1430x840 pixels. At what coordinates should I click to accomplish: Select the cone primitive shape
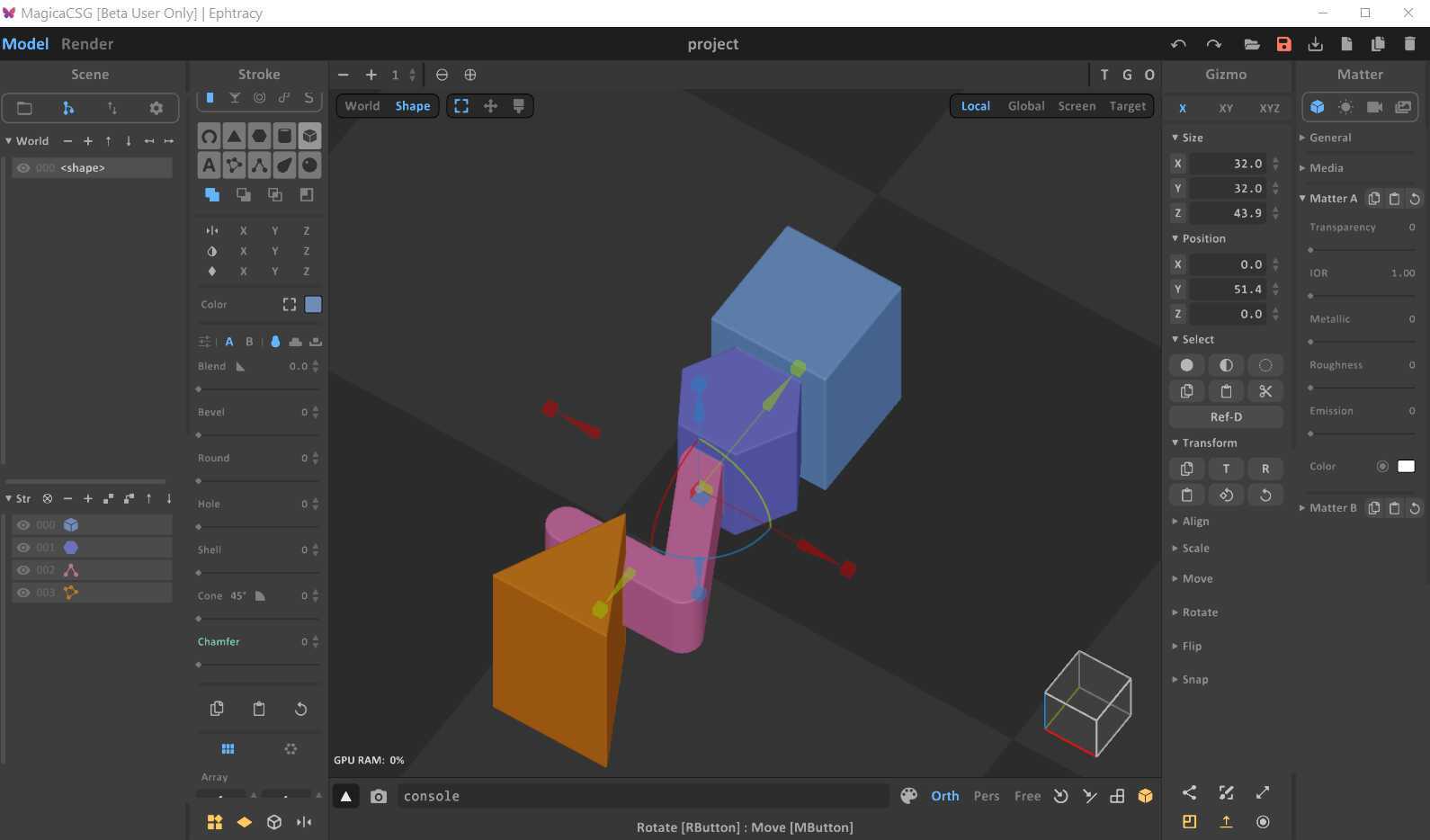(234, 136)
